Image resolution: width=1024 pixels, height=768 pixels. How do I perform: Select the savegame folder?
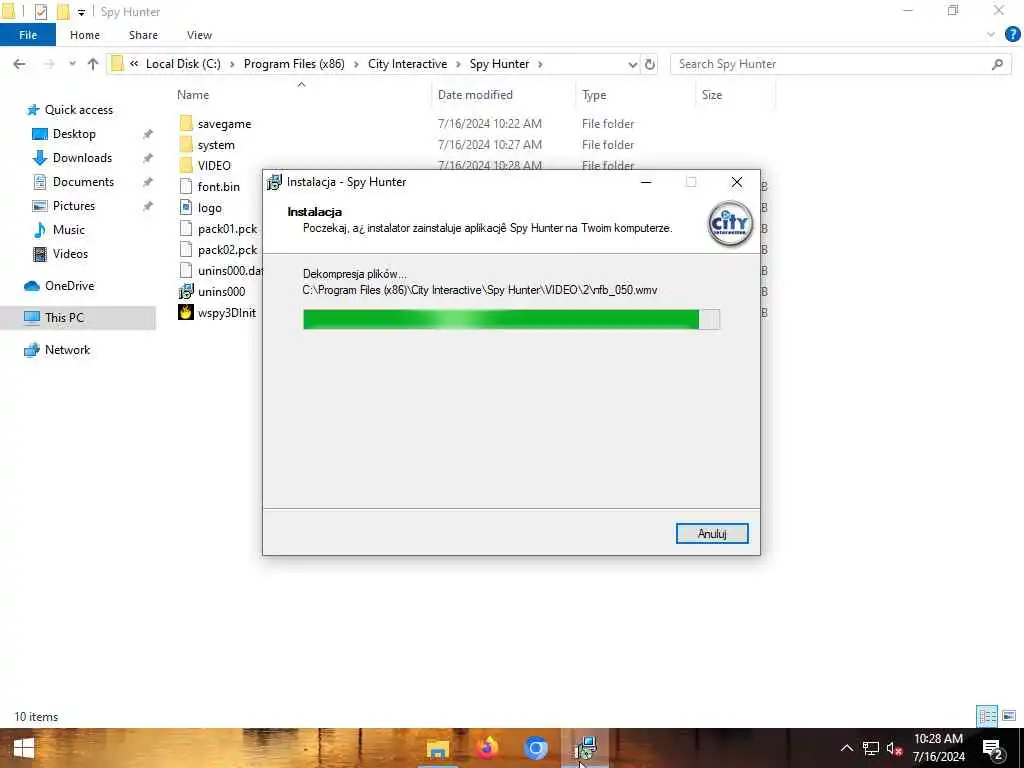(x=224, y=124)
